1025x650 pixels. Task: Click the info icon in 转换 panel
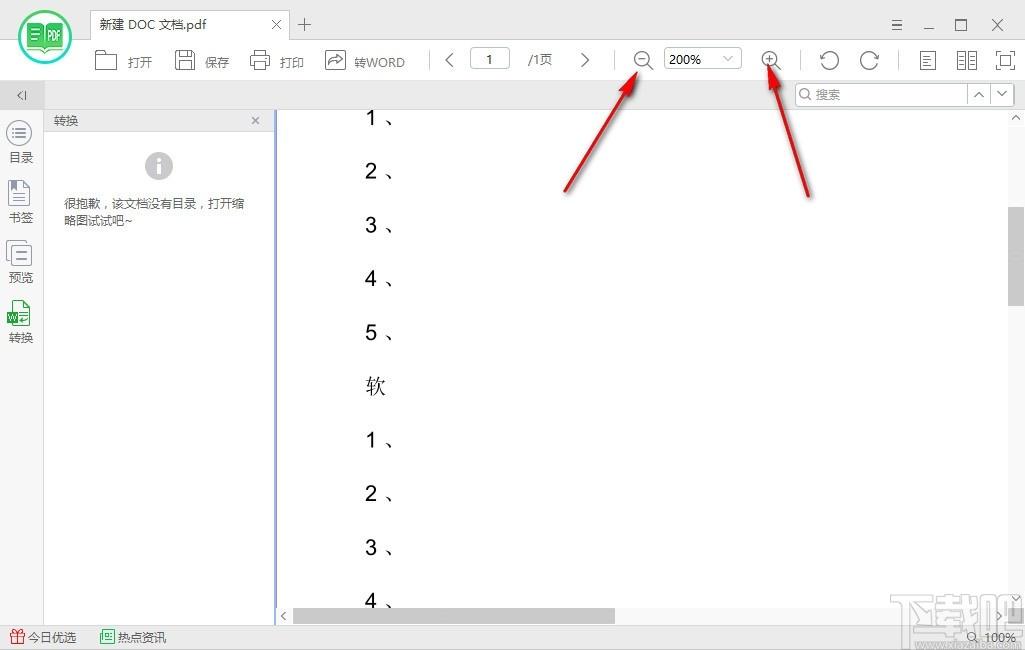159,166
